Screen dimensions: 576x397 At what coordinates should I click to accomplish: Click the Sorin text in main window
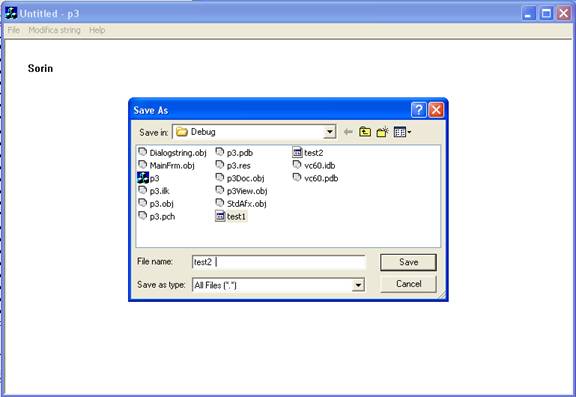[x=40, y=68]
